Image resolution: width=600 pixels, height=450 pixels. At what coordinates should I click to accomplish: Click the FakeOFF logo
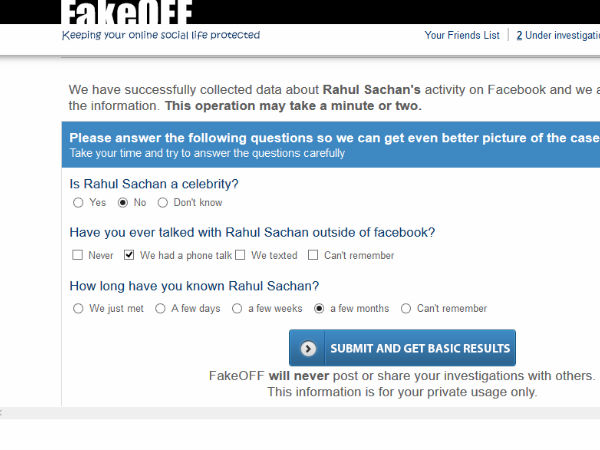point(126,12)
